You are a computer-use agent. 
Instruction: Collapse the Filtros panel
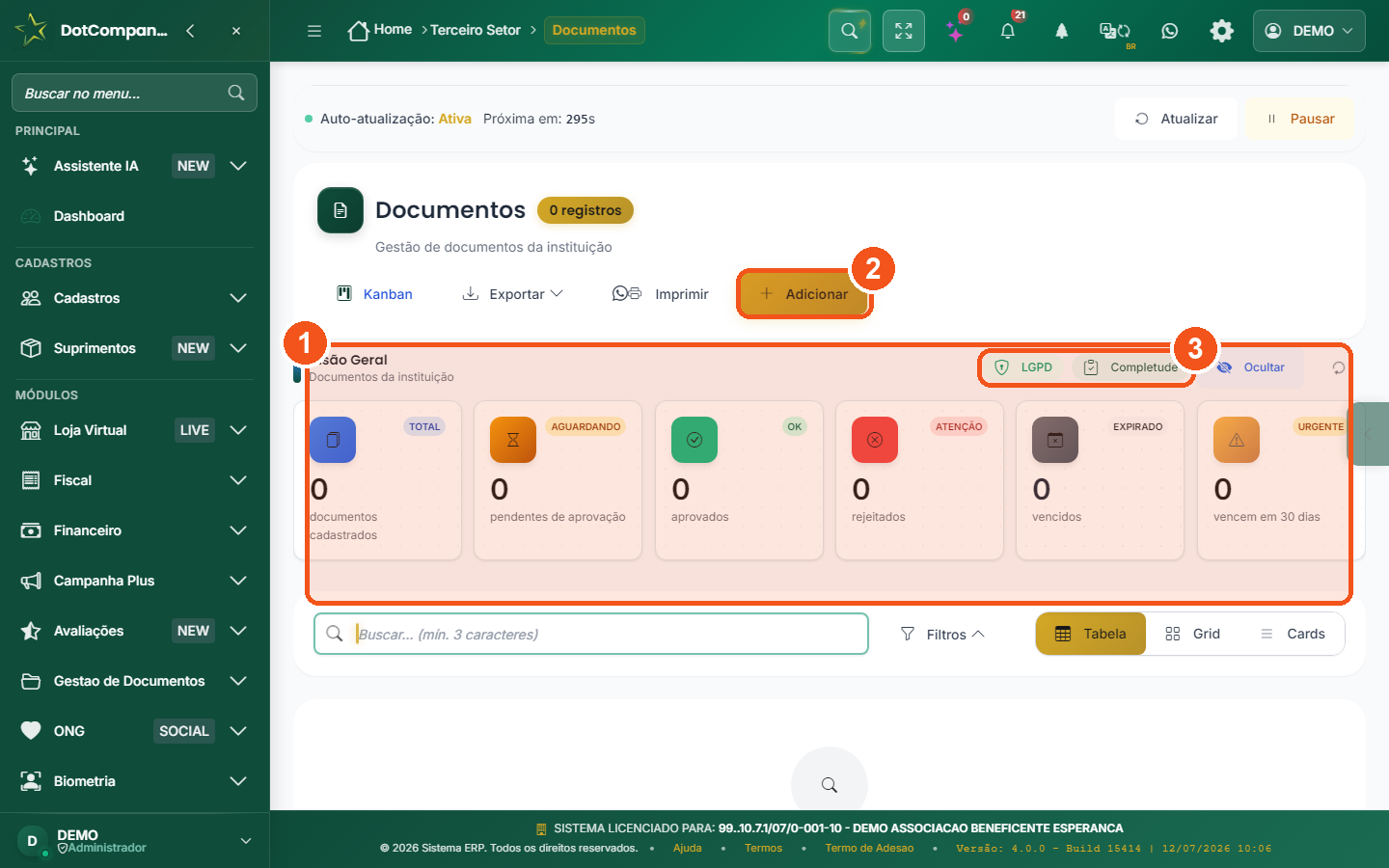[x=941, y=634]
